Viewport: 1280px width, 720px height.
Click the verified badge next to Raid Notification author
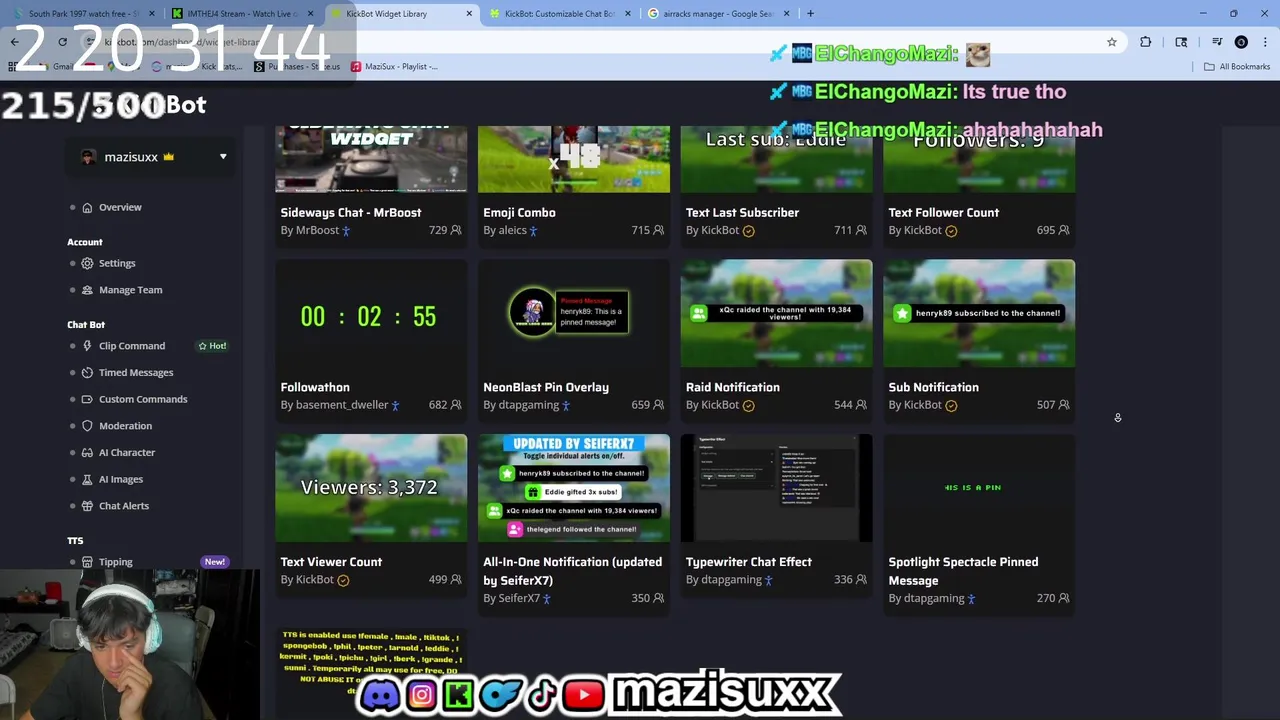(748, 405)
